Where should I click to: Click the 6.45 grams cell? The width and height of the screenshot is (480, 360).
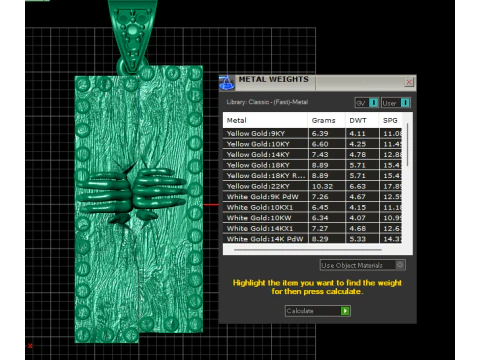pos(327,207)
